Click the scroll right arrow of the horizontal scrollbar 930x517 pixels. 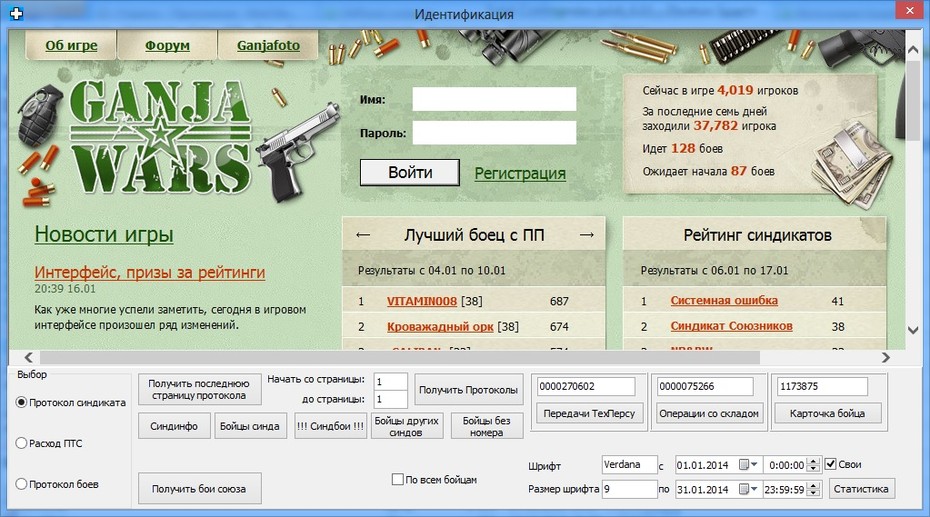886,358
